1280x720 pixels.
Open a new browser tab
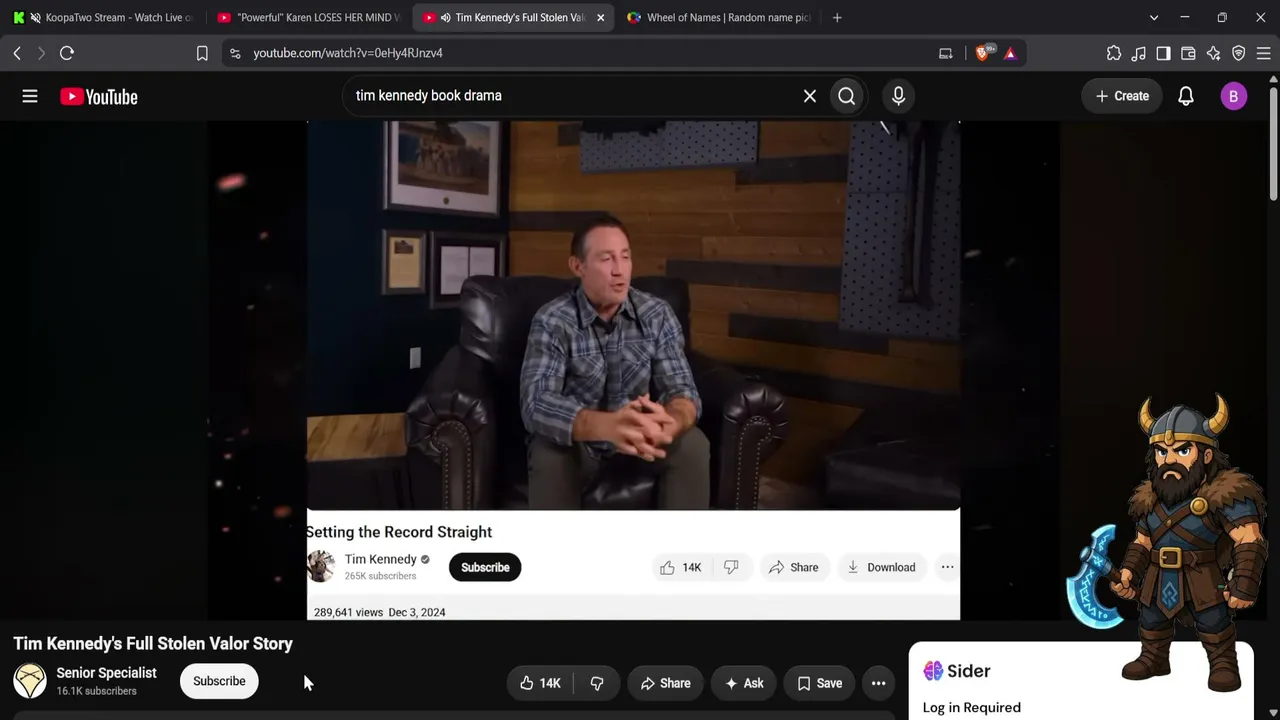837,17
